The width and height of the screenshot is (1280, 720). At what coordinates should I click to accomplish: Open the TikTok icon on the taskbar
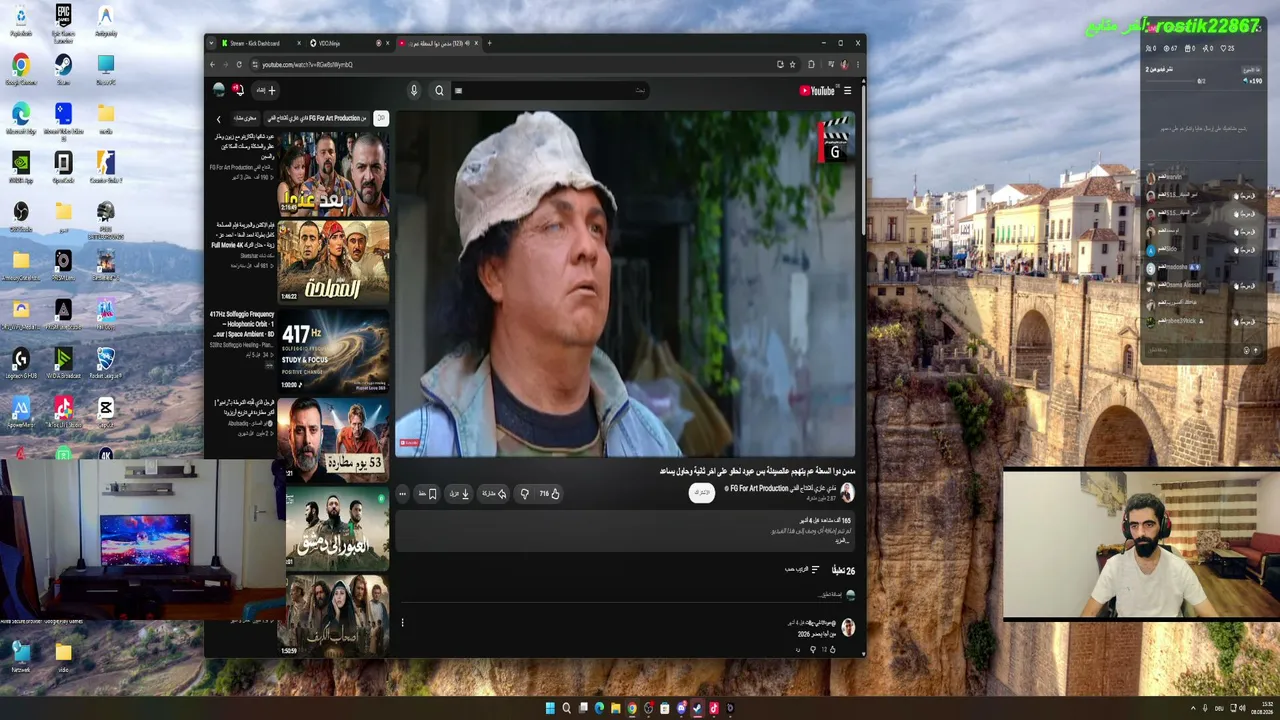tap(714, 708)
